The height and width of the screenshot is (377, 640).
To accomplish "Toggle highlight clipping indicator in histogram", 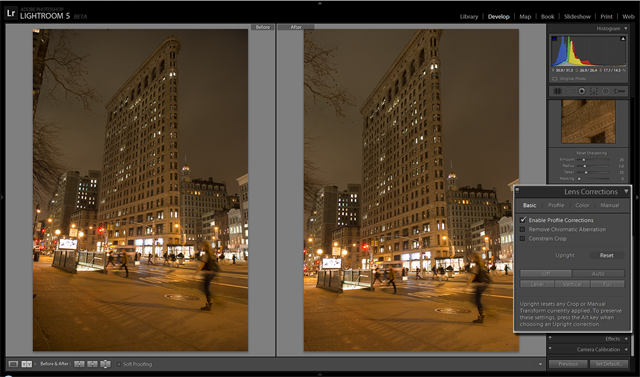I will (x=623, y=39).
